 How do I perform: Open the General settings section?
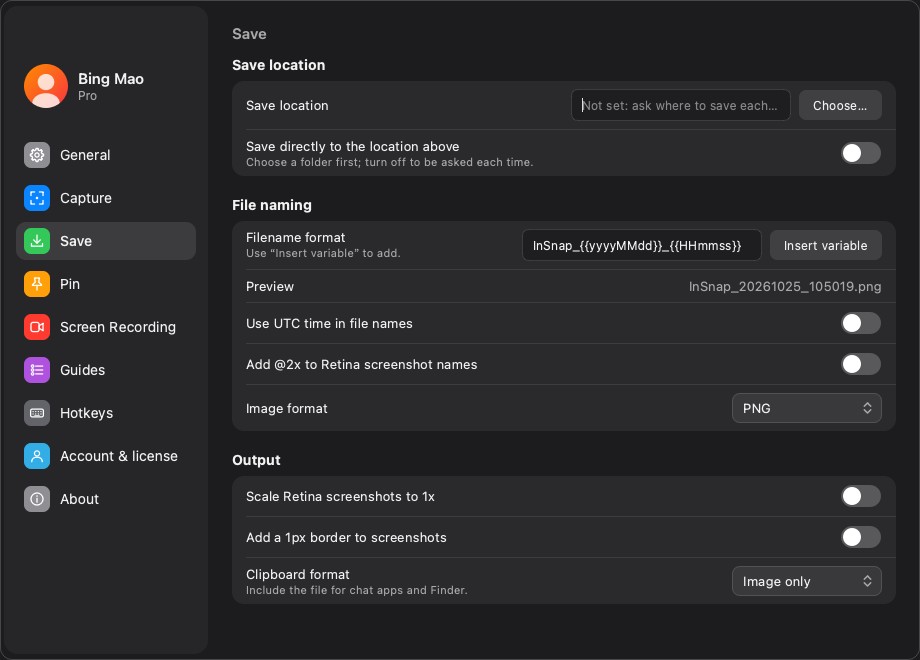(106, 155)
